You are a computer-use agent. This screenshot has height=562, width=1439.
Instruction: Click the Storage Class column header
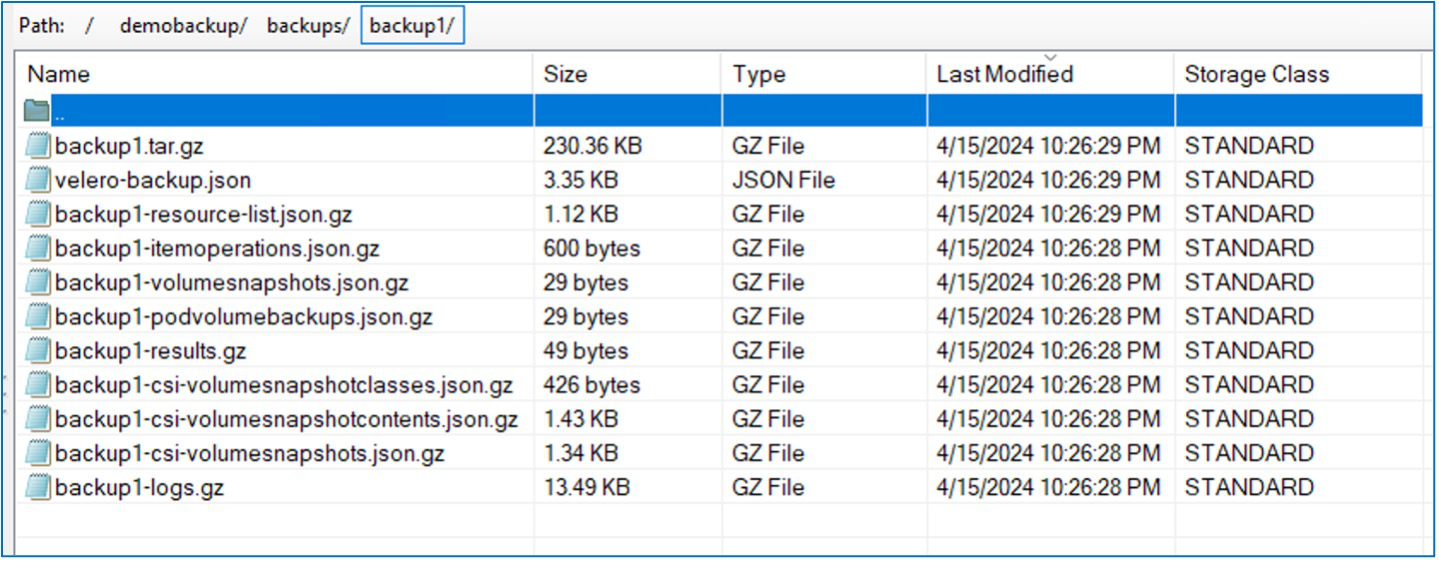coord(1256,74)
